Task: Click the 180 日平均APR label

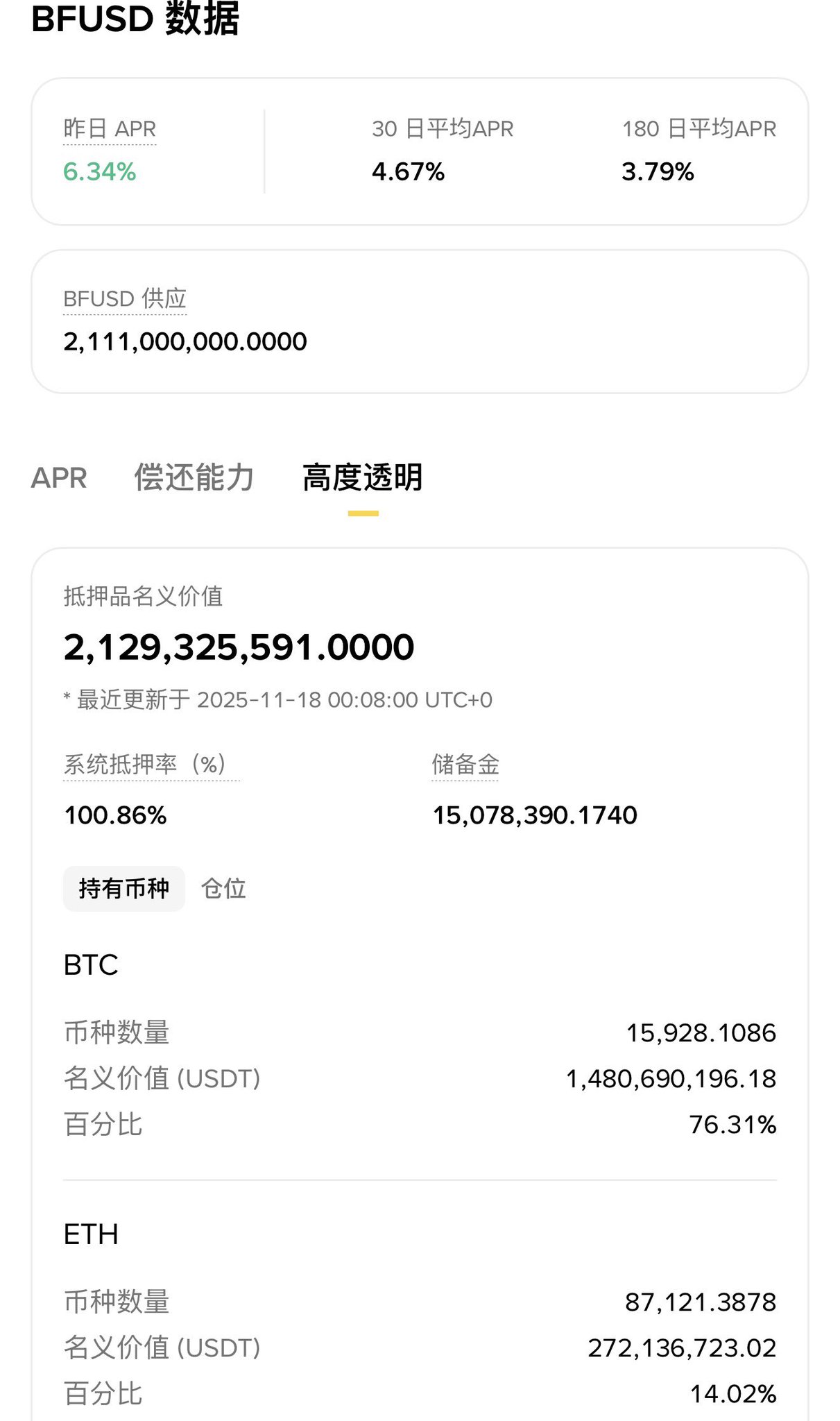Action: coord(698,129)
